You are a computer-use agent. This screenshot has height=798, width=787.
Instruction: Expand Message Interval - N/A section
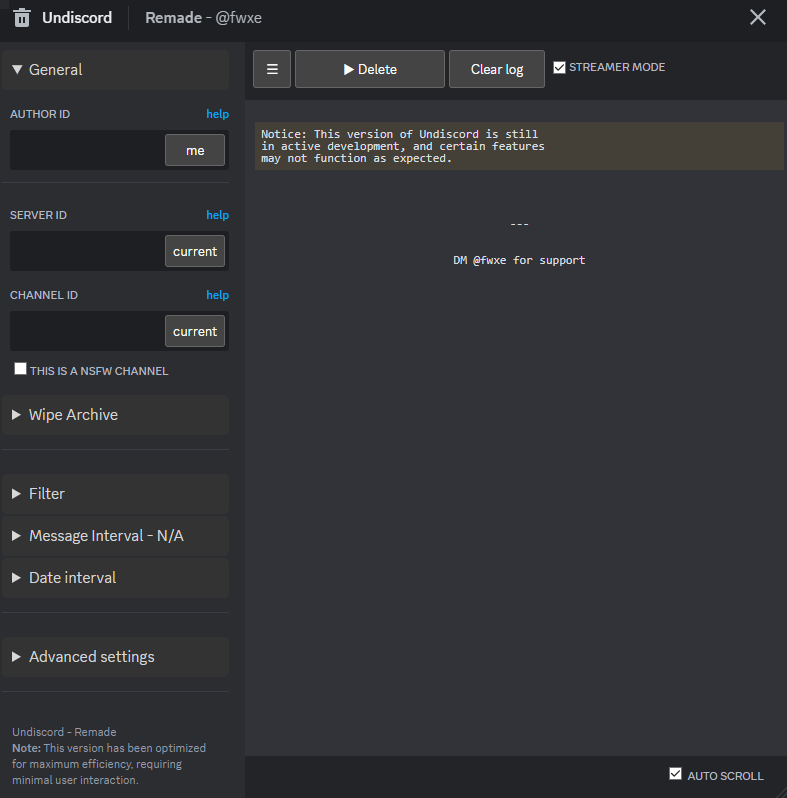(116, 536)
